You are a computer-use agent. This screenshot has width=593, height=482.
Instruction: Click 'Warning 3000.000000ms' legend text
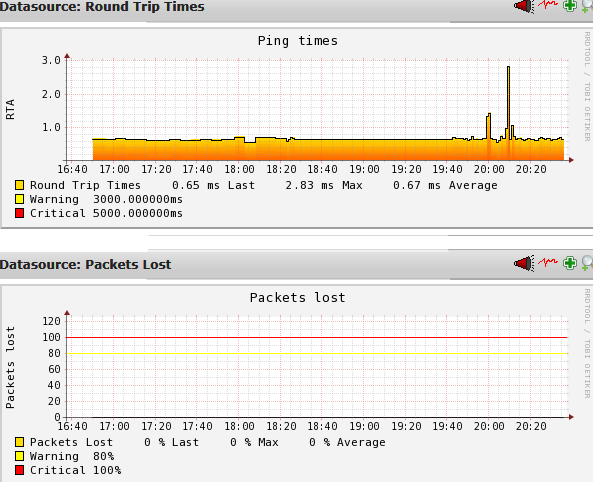click(106, 199)
